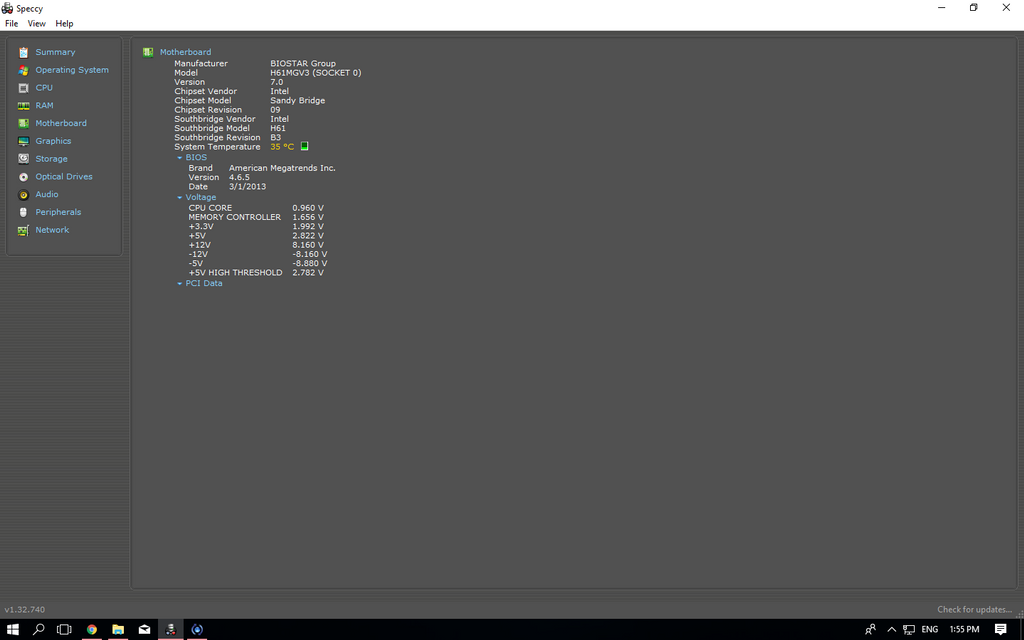Click the Speccy taskbar icon
Screen dimensions: 1024x640
(x=170, y=630)
